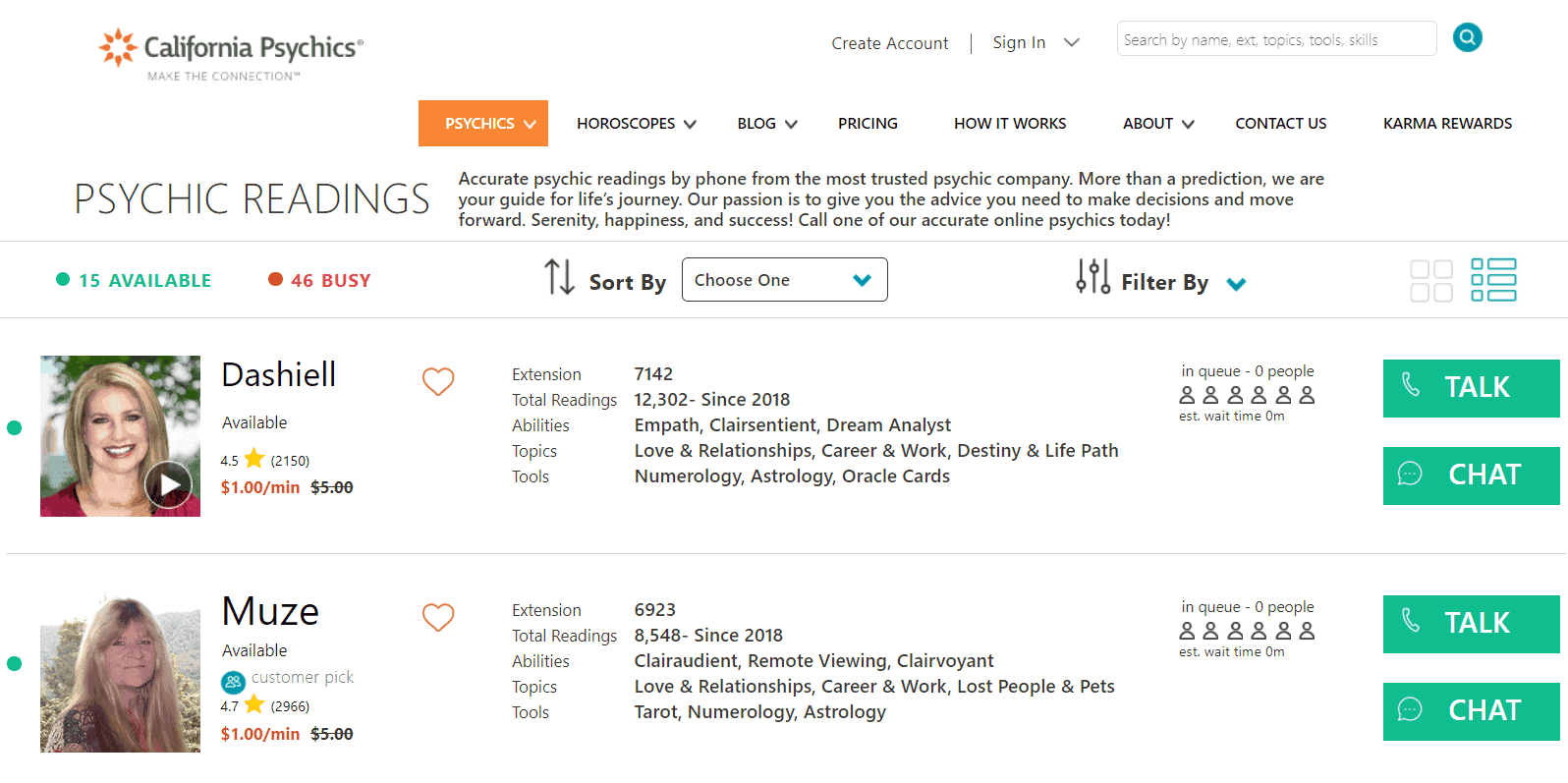The image size is (1568, 783).
Task: Click '8,548- Since 2018' readings text
Action: pos(708,636)
